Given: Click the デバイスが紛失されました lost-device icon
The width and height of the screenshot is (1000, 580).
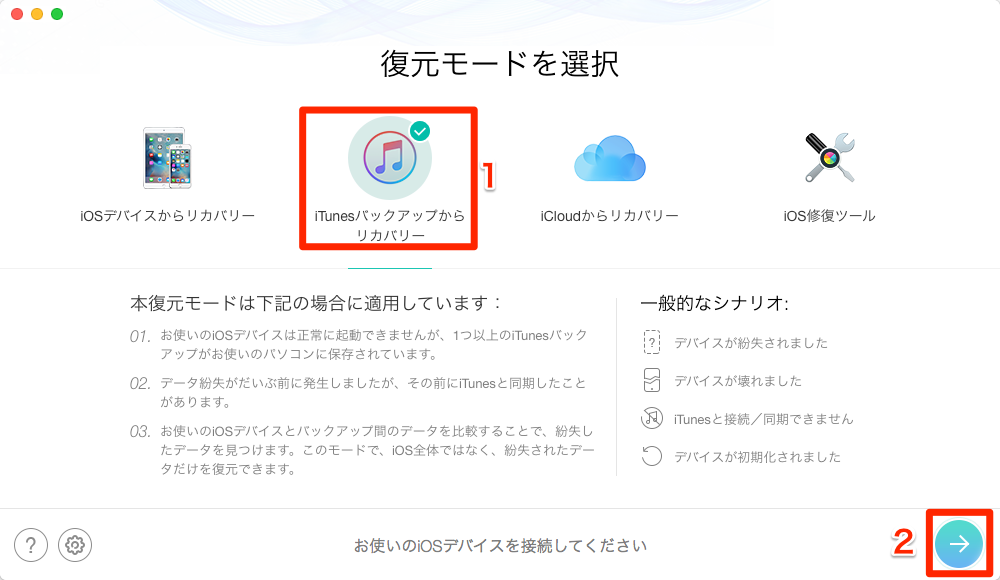Looking at the screenshot, I should (651, 343).
